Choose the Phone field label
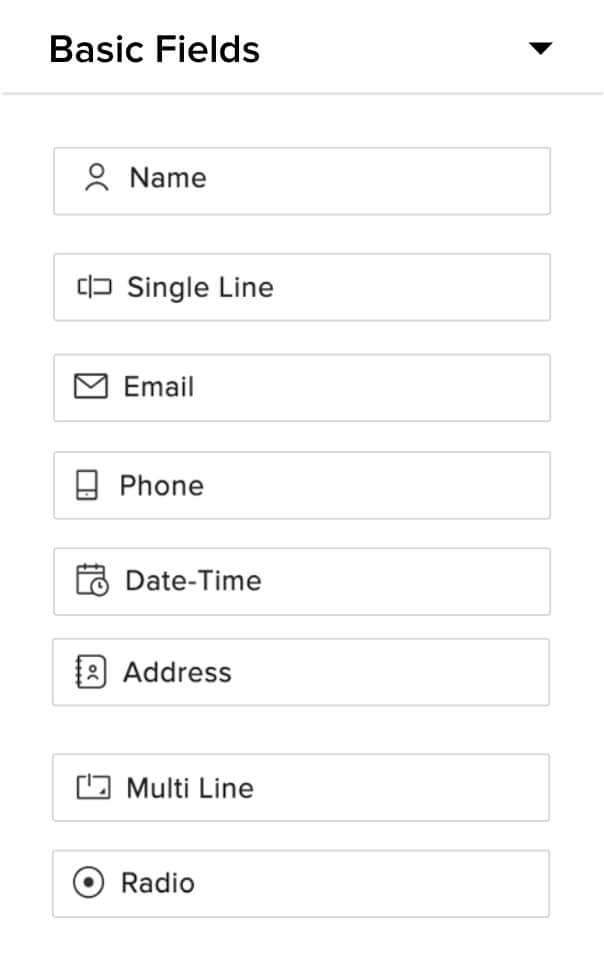This screenshot has width=604, height=967. click(x=161, y=486)
